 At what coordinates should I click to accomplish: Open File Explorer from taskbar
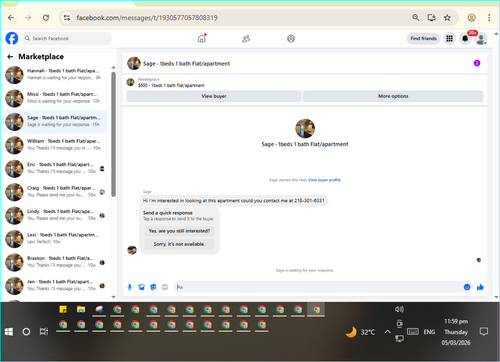click(81, 309)
